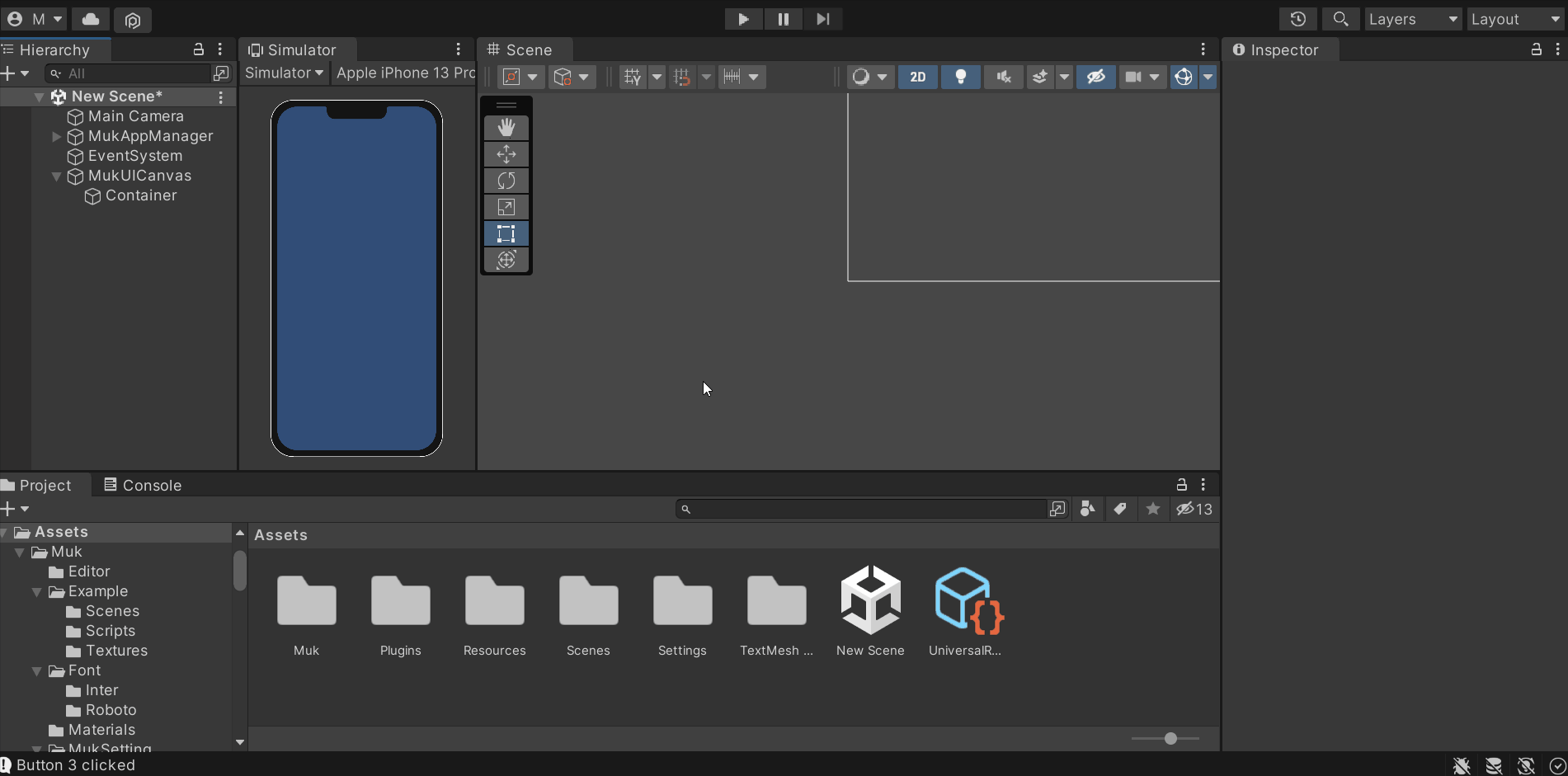1568x776 pixels.
Task: Collapse Example folder in project tree
Action: click(x=37, y=591)
